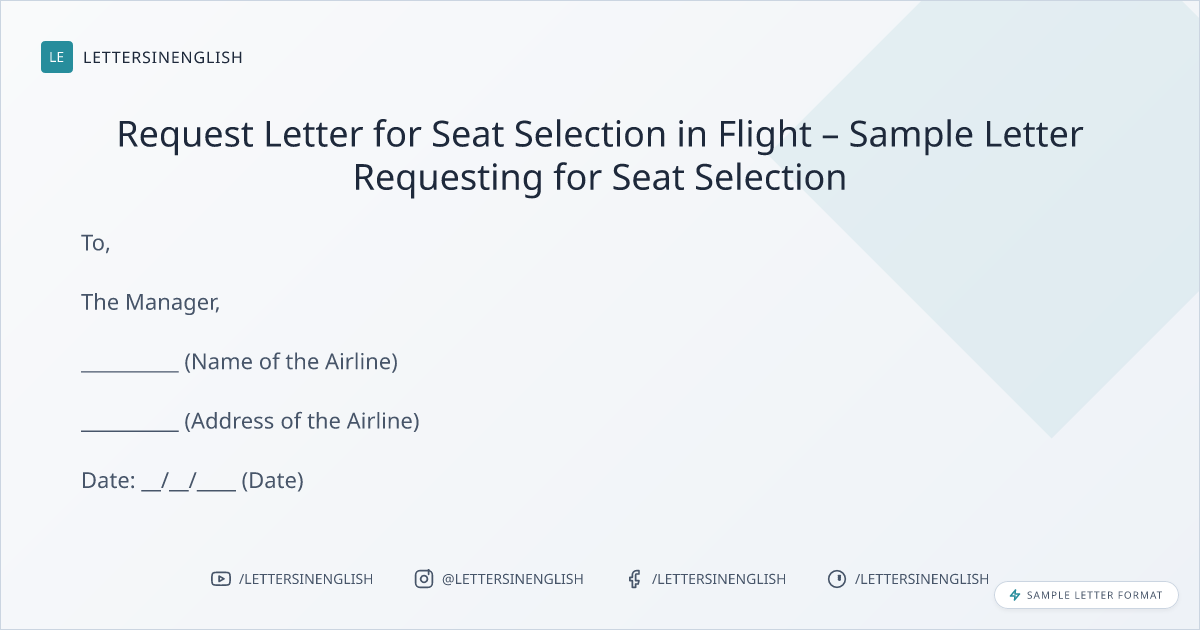Click the blank date field after Date:
The height and width of the screenshot is (630, 1200).
click(189, 481)
